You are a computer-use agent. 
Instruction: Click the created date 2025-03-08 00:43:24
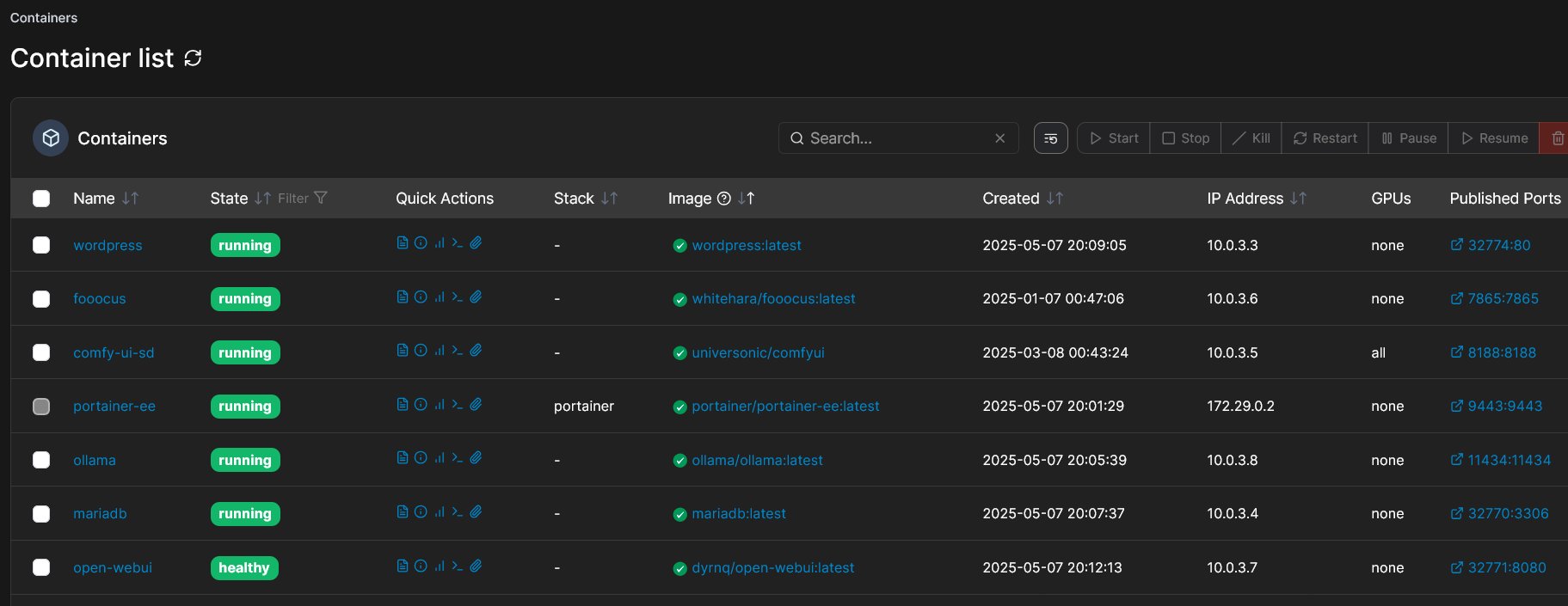pyautogui.click(x=1055, y=352)
